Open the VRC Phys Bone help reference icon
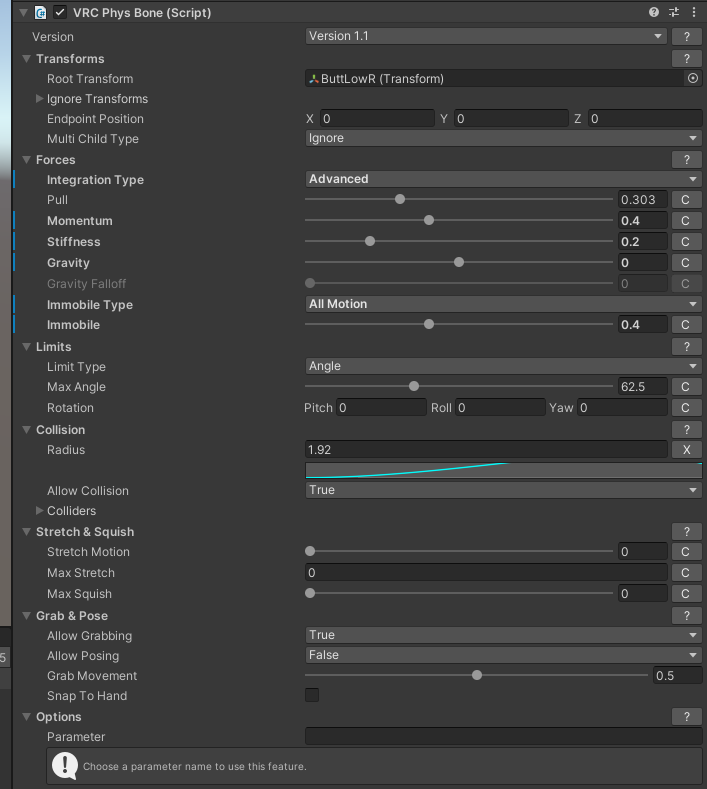Screen dimensions: 707x789 tap(654, 12)
